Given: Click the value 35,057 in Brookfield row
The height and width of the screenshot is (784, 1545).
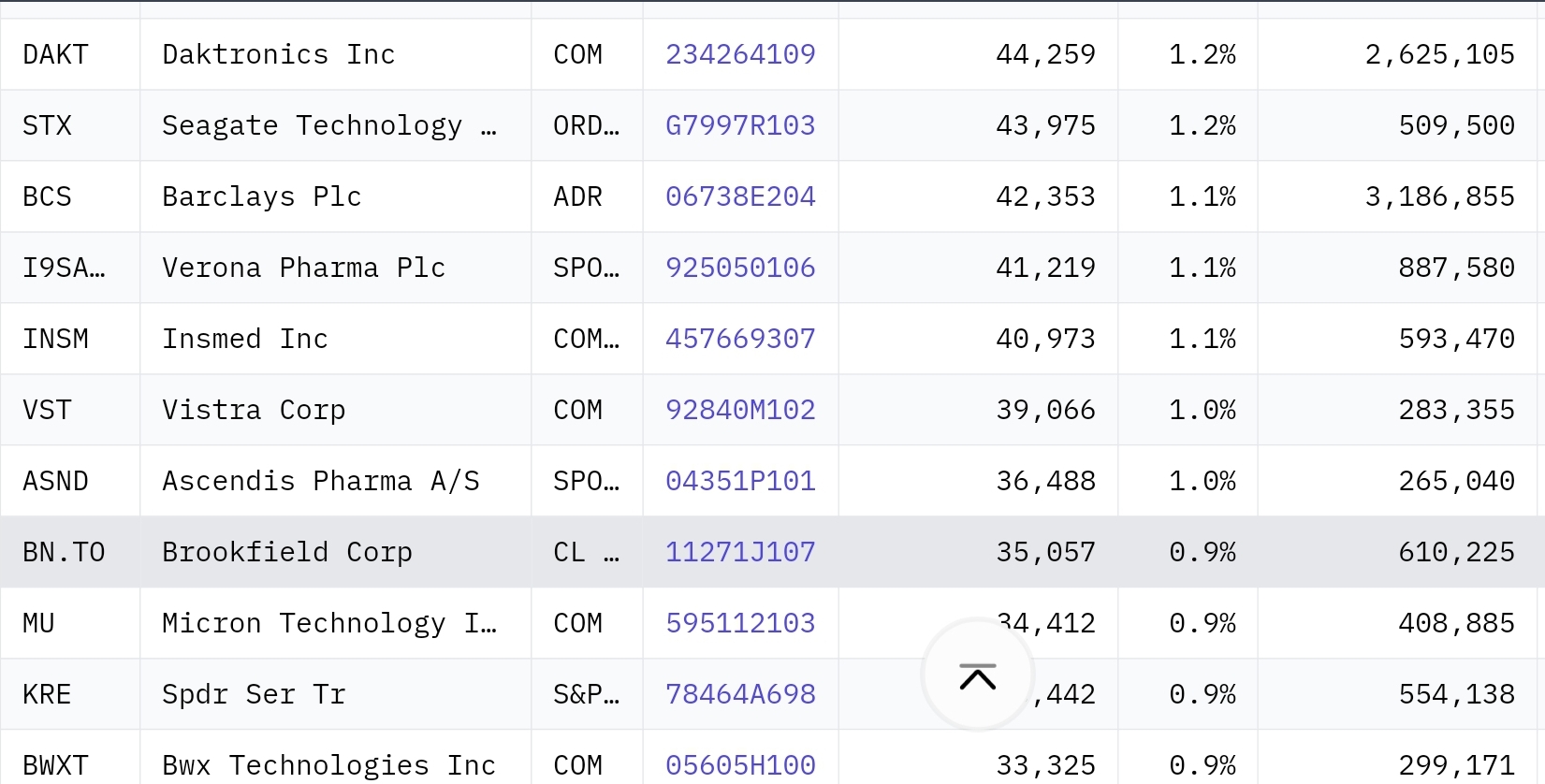Looking at the screenshot, I should pyautogui.click(x=1045, y=552).
